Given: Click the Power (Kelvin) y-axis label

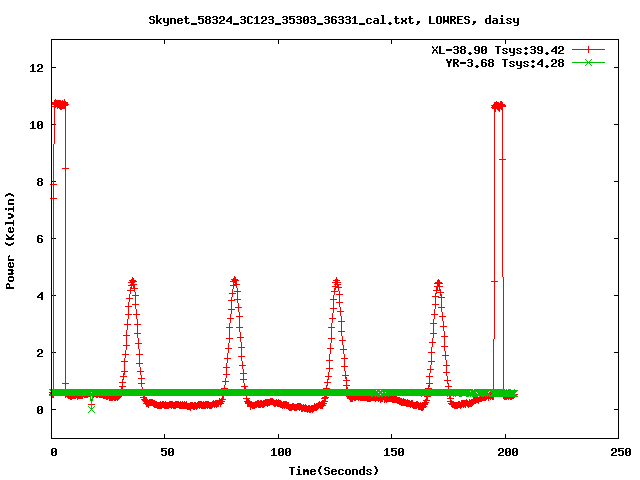Looking at the screenshot, I should click(10, 241).
